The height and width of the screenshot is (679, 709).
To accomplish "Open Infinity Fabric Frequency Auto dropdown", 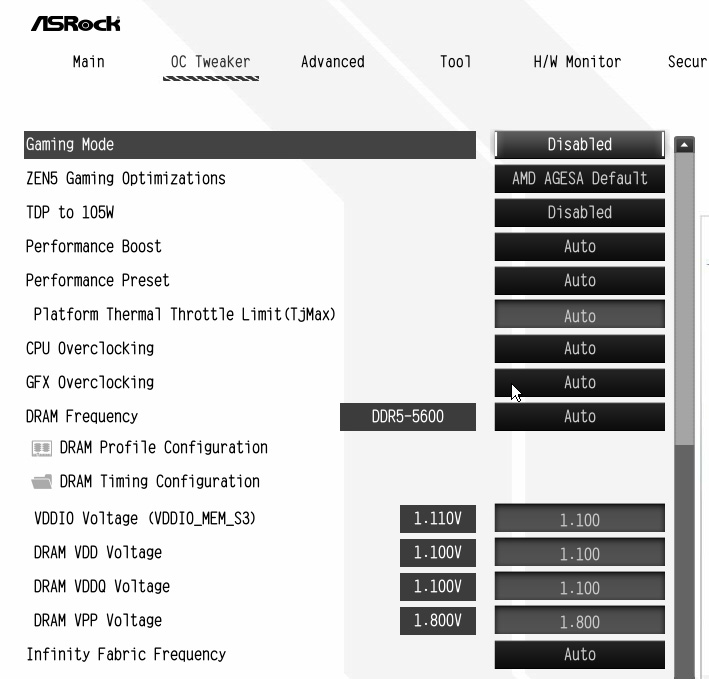I will pyautogui.click(x=580, y=655).
